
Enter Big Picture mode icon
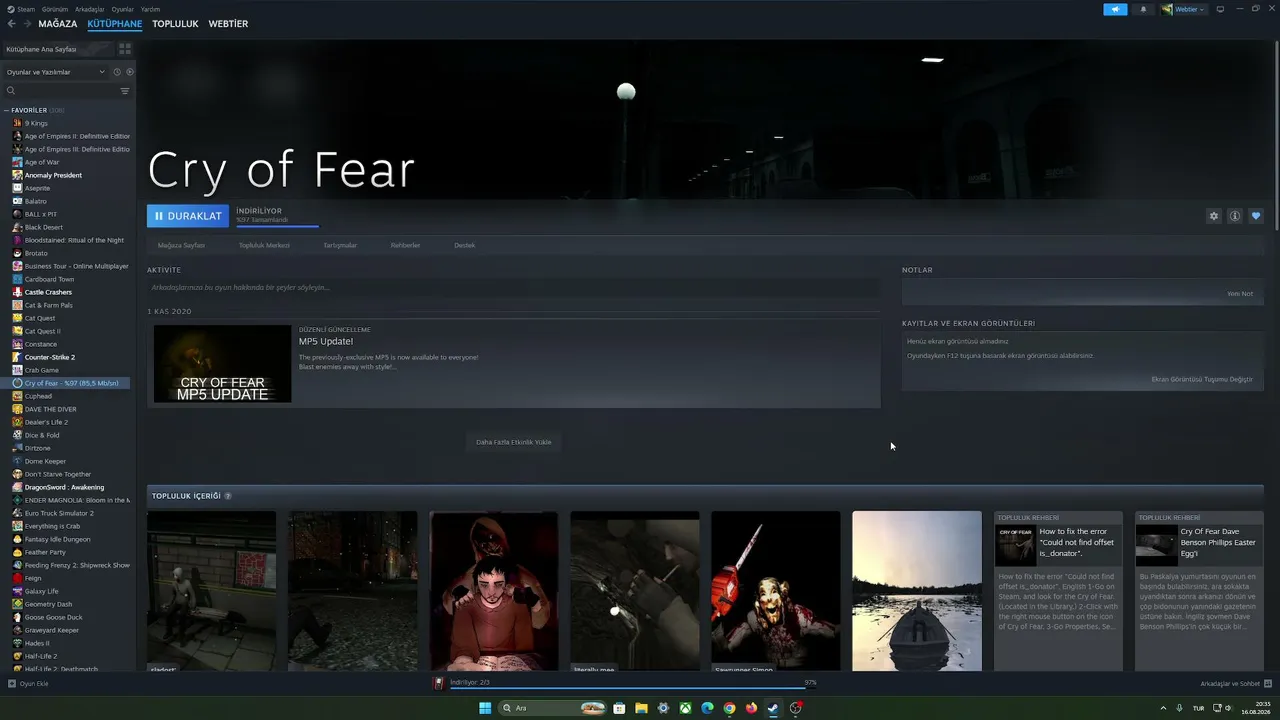[1220, 9]
